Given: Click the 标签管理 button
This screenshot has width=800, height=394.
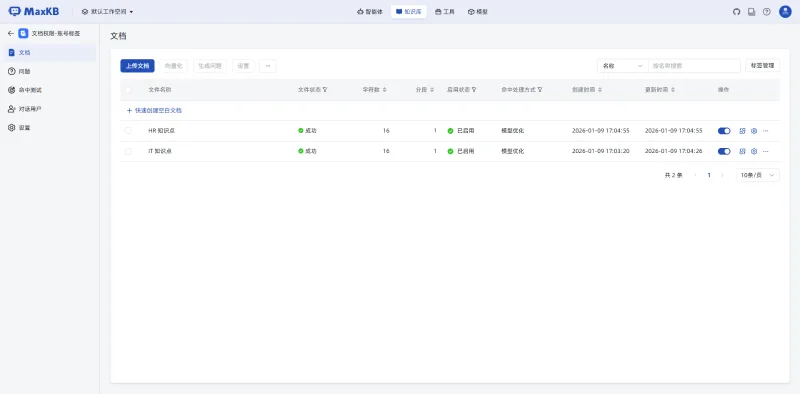Looking at the screenshot, I should click(762, 66).
